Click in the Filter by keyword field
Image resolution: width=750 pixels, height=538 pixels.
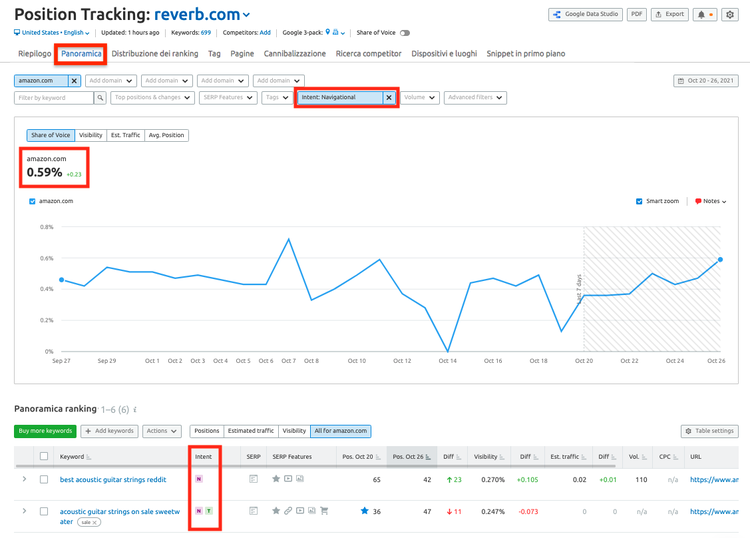pos(54,98)
